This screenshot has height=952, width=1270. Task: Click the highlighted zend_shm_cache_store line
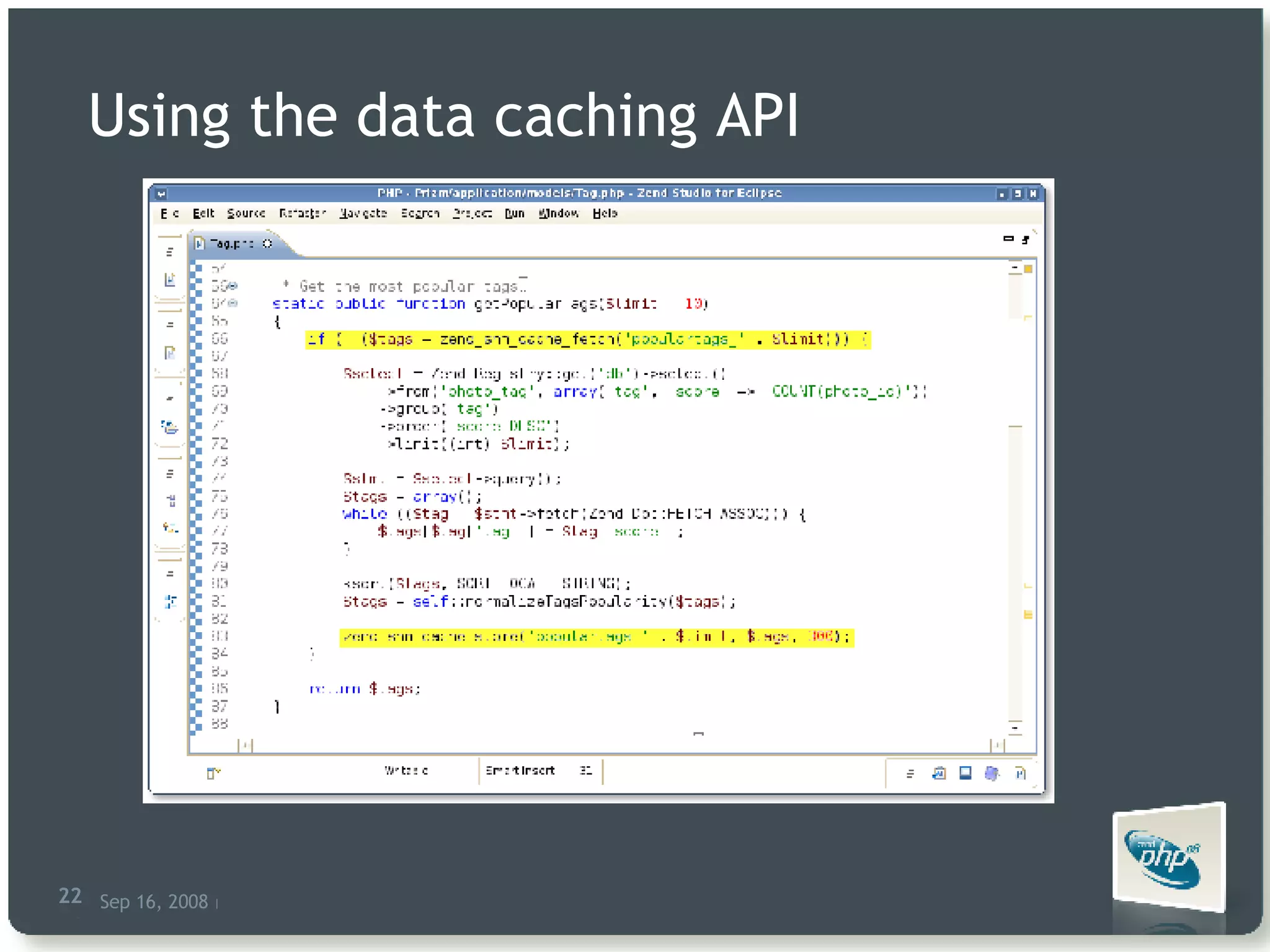click(597, 637)
